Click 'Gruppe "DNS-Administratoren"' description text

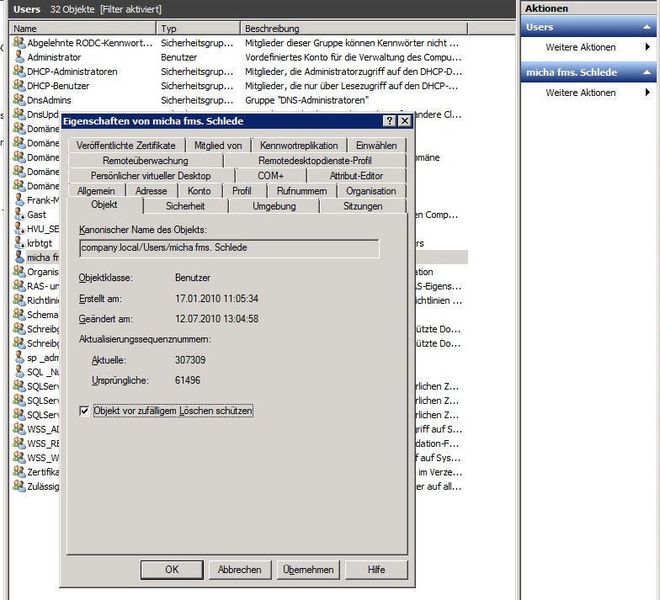click(x=307, y=100)
